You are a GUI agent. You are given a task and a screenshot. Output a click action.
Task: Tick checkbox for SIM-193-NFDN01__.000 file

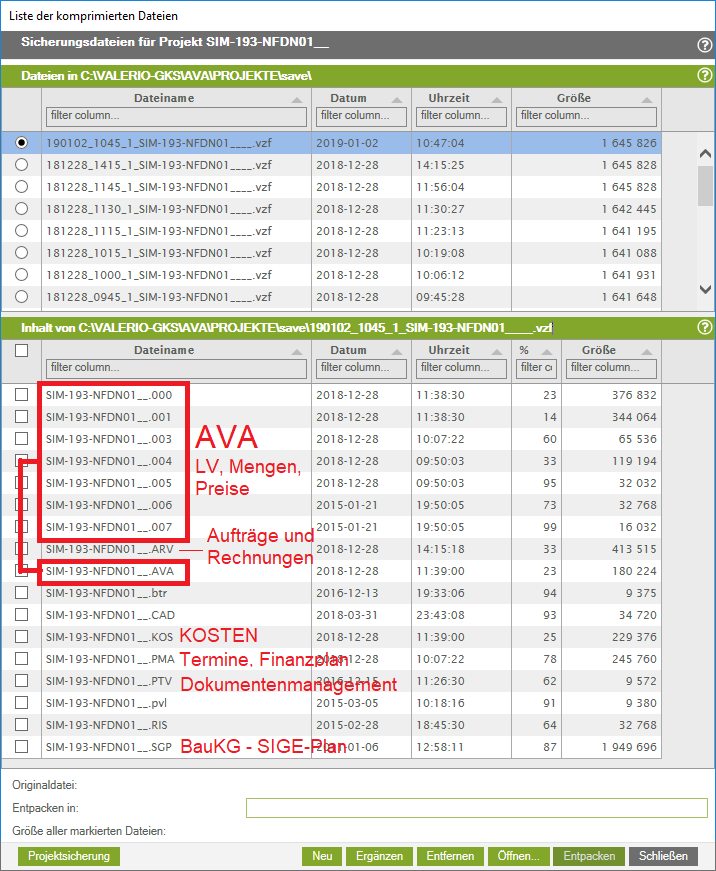click(x=22, y=395)
